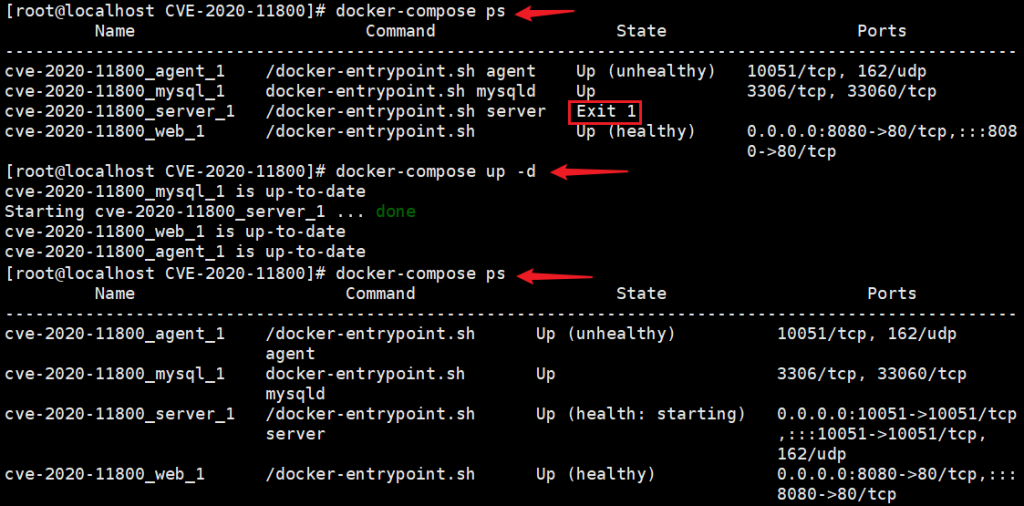The width and height of the screenshot is (1024, 506).
Task: Click cve-2020-11800_web_1 in the second table
Action: 104,474
